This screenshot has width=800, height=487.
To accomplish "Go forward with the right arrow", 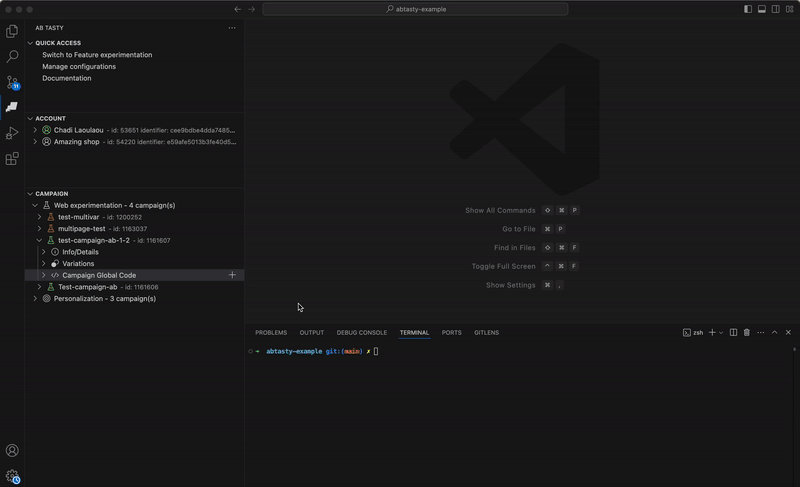I will [x=252, y=9].
